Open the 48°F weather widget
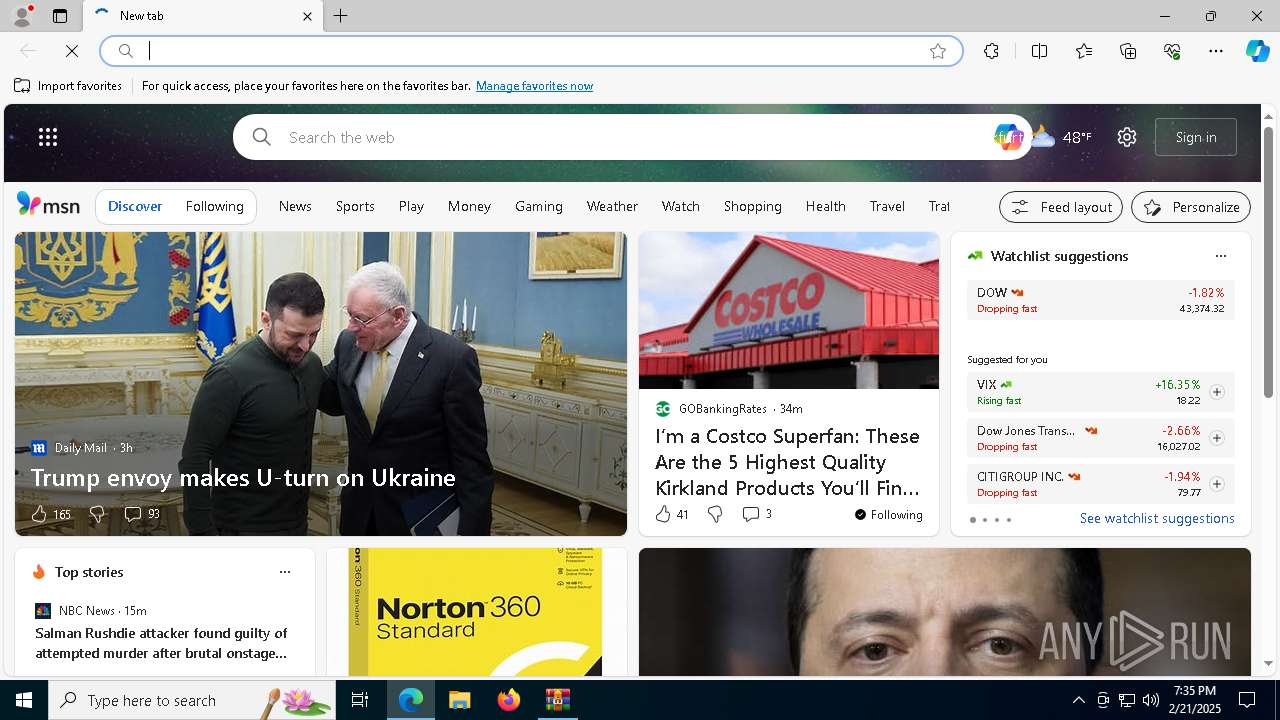This screenshot has height=720, width=1280. click(1062, 137)
